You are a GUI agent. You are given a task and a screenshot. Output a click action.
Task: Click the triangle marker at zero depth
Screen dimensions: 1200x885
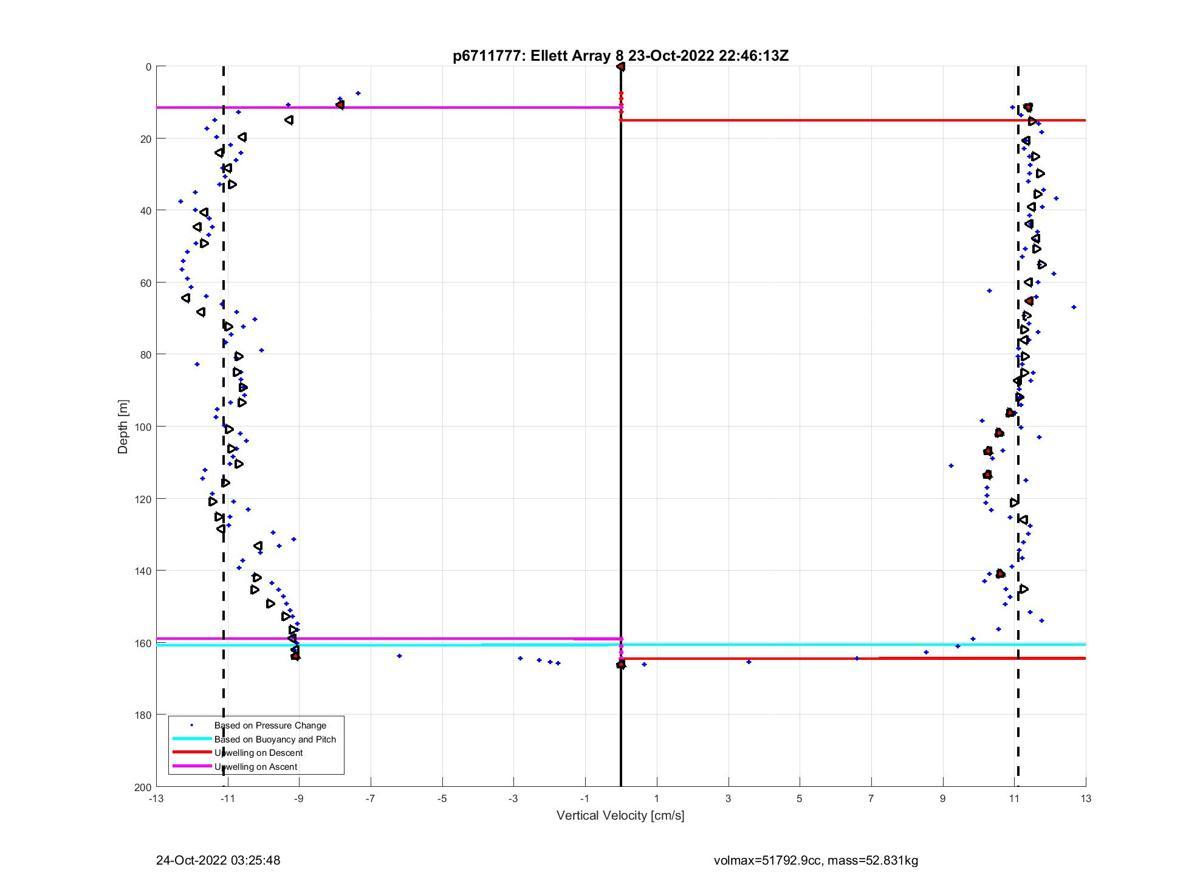coord(620,67)
